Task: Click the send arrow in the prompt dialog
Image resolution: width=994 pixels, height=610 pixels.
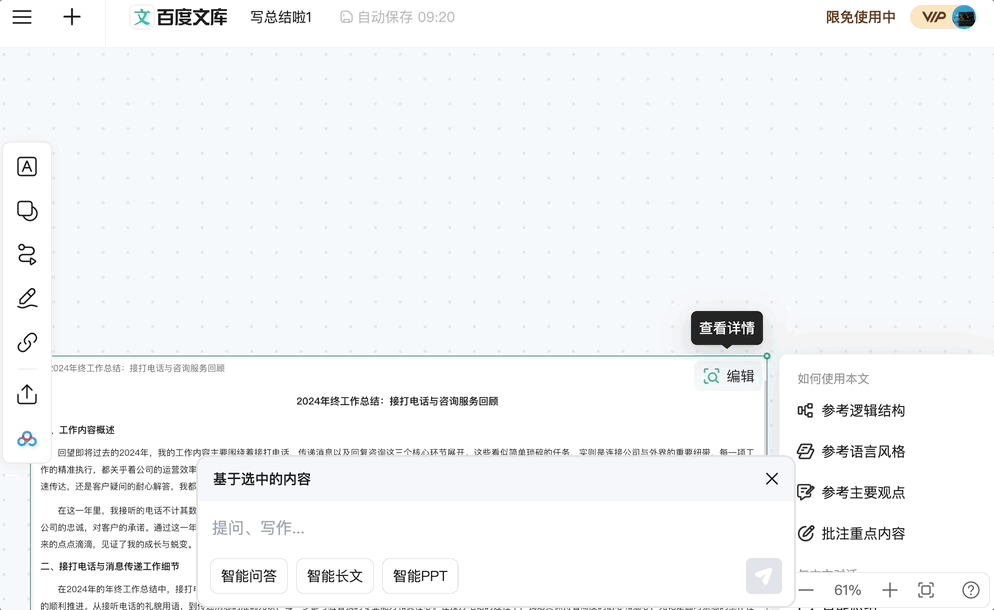Action: click(763, 575)
